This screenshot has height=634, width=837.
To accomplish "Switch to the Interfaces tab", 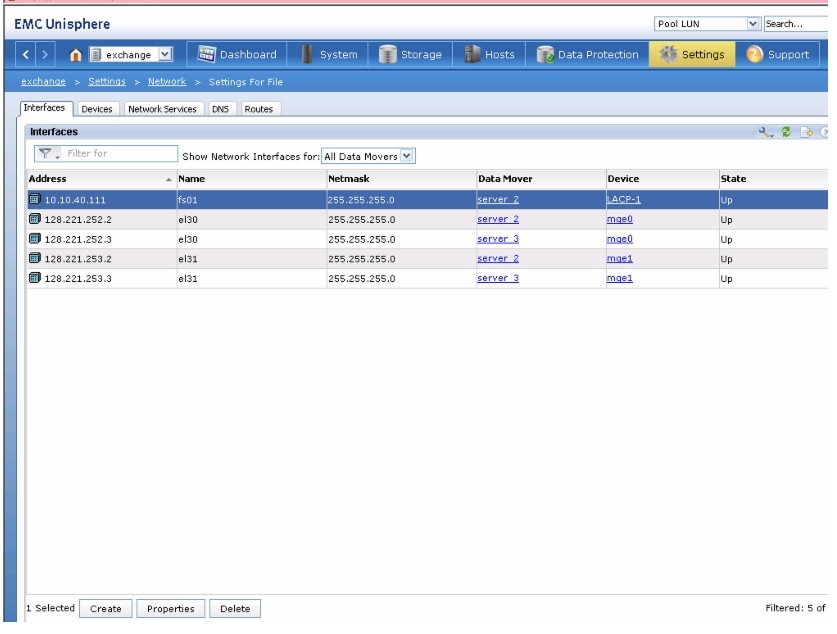I will 46,108.
